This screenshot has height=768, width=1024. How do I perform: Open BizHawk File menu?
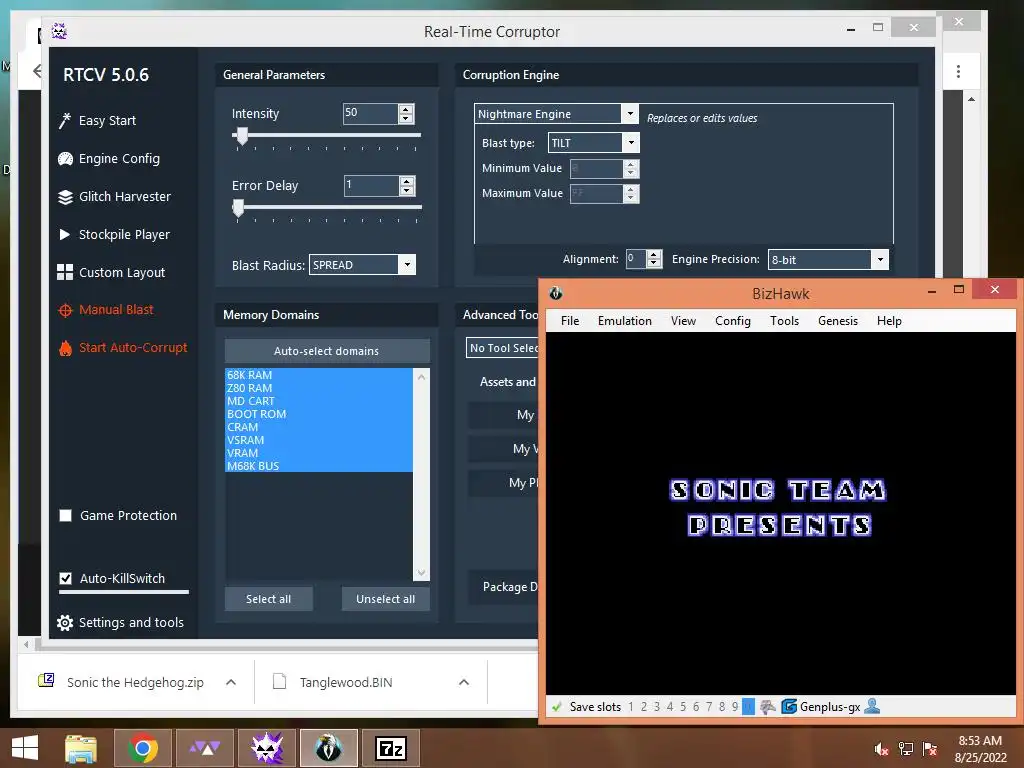tap(570, 321)
